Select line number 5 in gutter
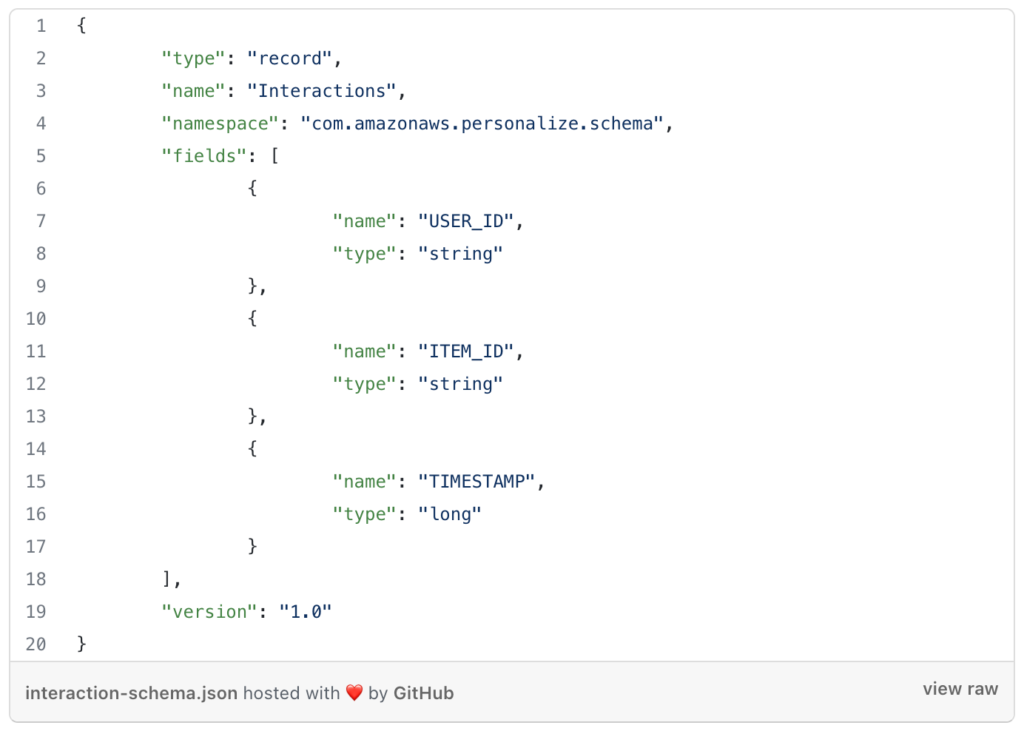 tap(41, 156)
